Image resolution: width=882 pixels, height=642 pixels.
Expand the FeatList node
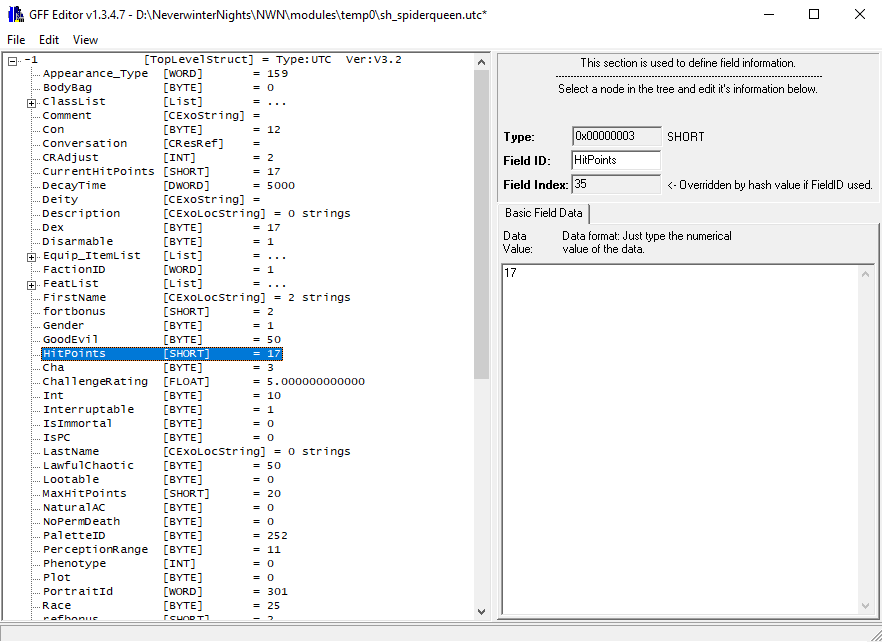tap(32, 284)
